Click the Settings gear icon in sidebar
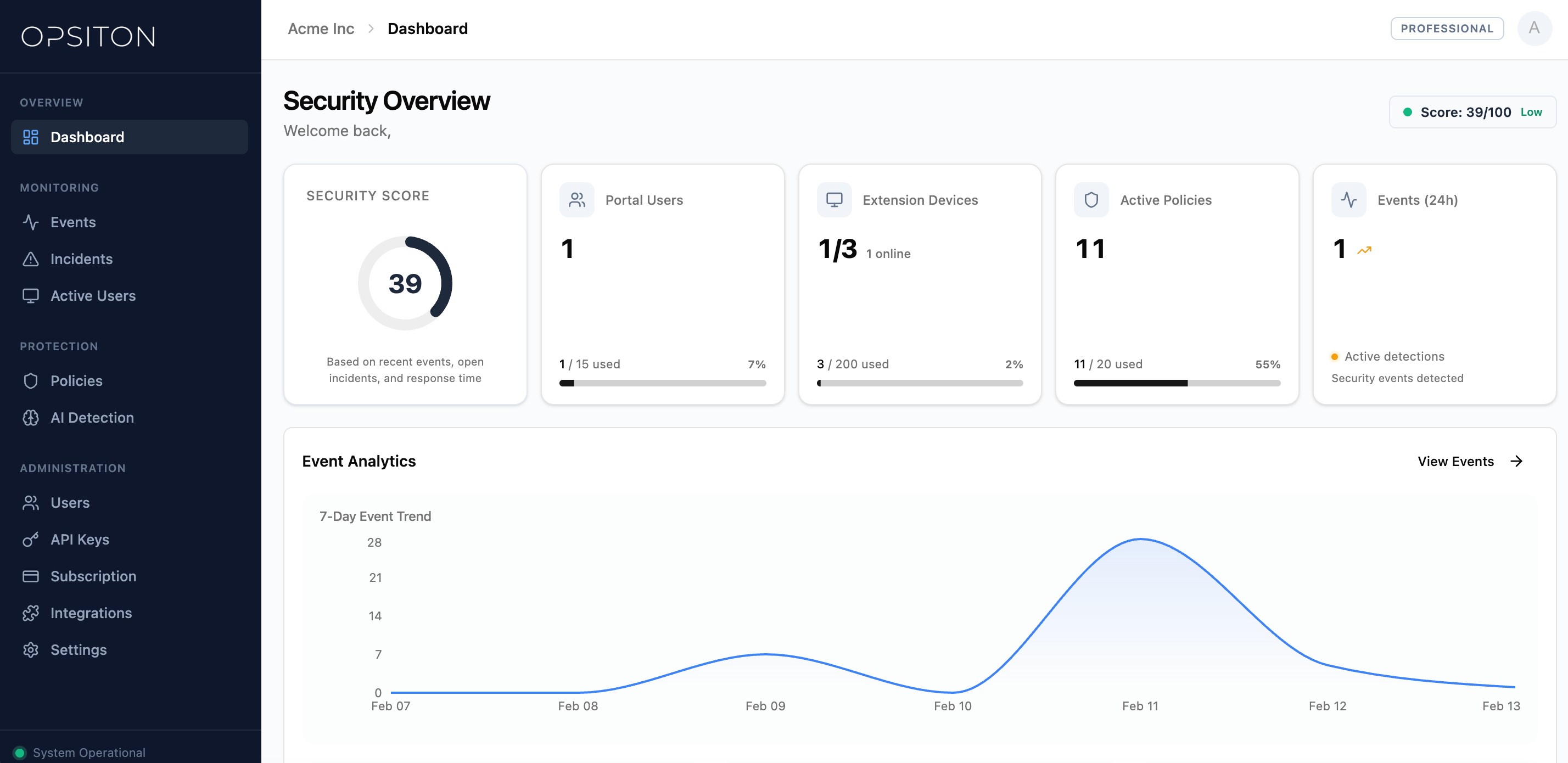This screenshot has height=763, width=1568. tap(30, 650)
